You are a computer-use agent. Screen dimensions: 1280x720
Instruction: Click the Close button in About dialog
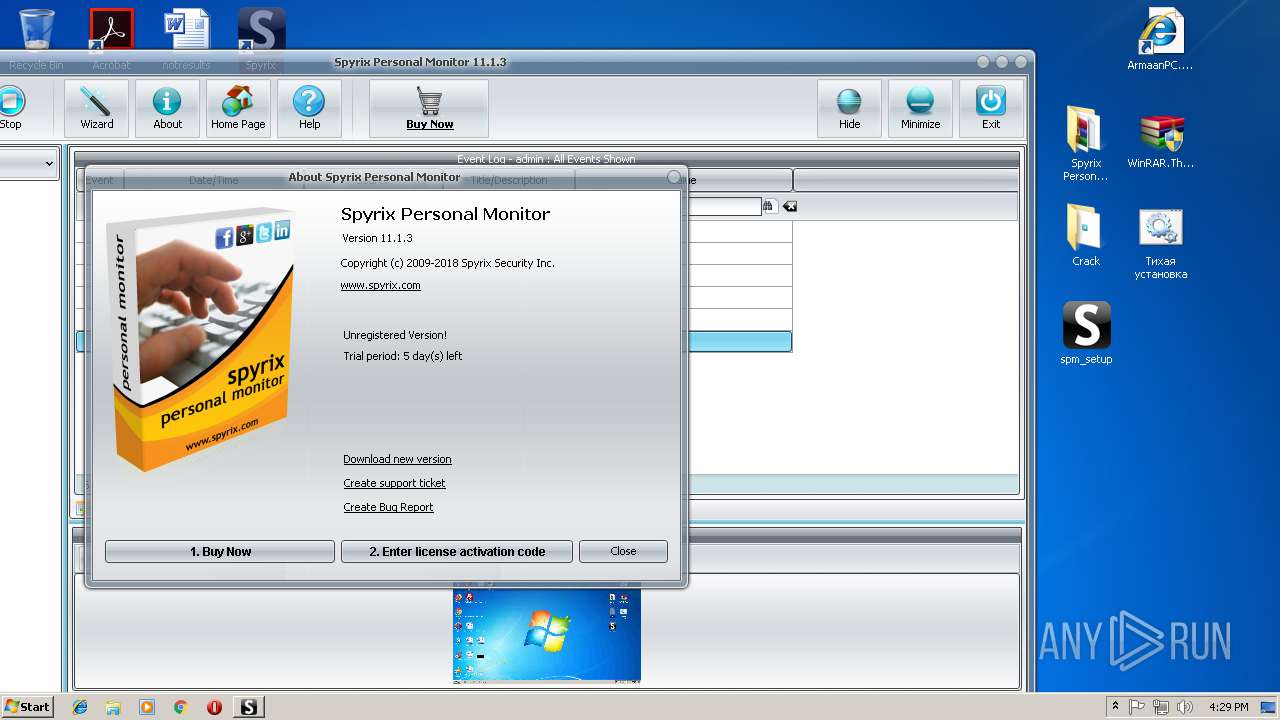click(x=623, y=551)
